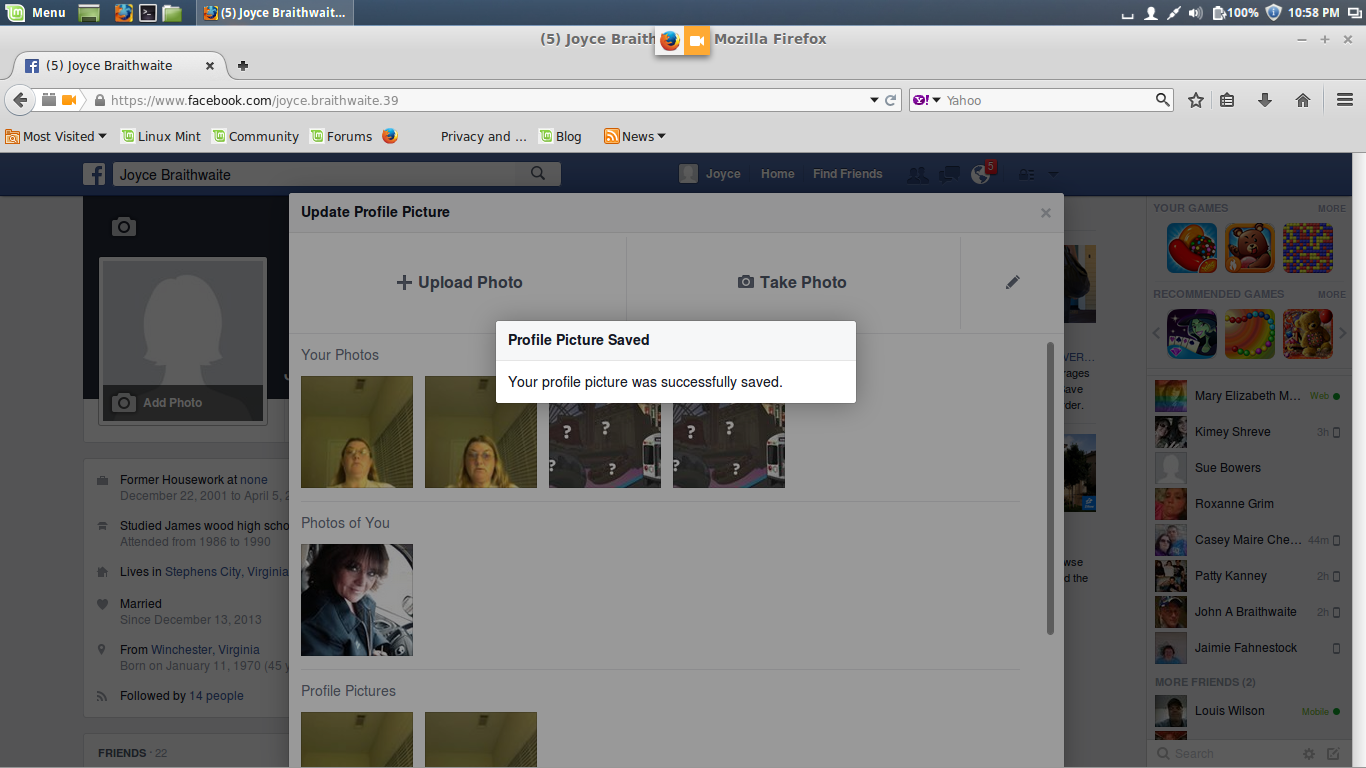Click Take Photo in the dialog
1366x768 pixels.
click(792, 282)
